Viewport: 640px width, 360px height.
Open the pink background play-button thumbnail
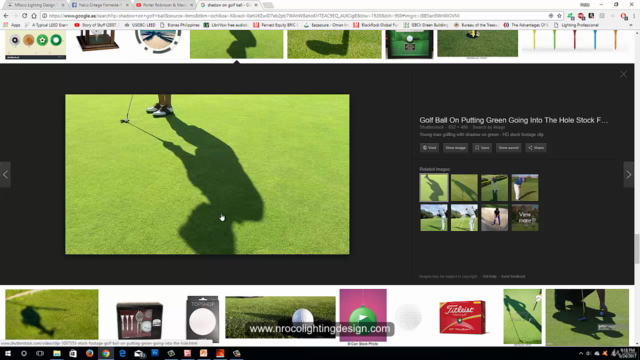(x=363, y=315)
